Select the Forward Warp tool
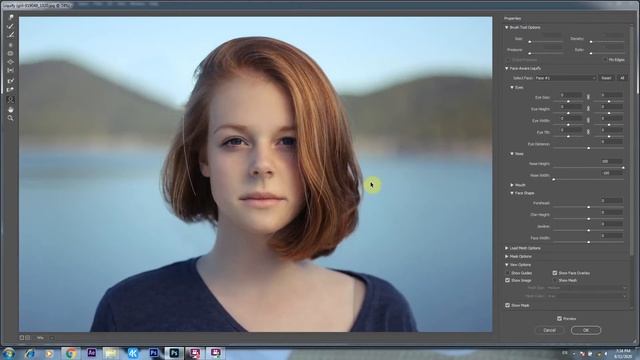Viewport: 640px width, 360px height. pyautogui.click(x=11, y=17)
